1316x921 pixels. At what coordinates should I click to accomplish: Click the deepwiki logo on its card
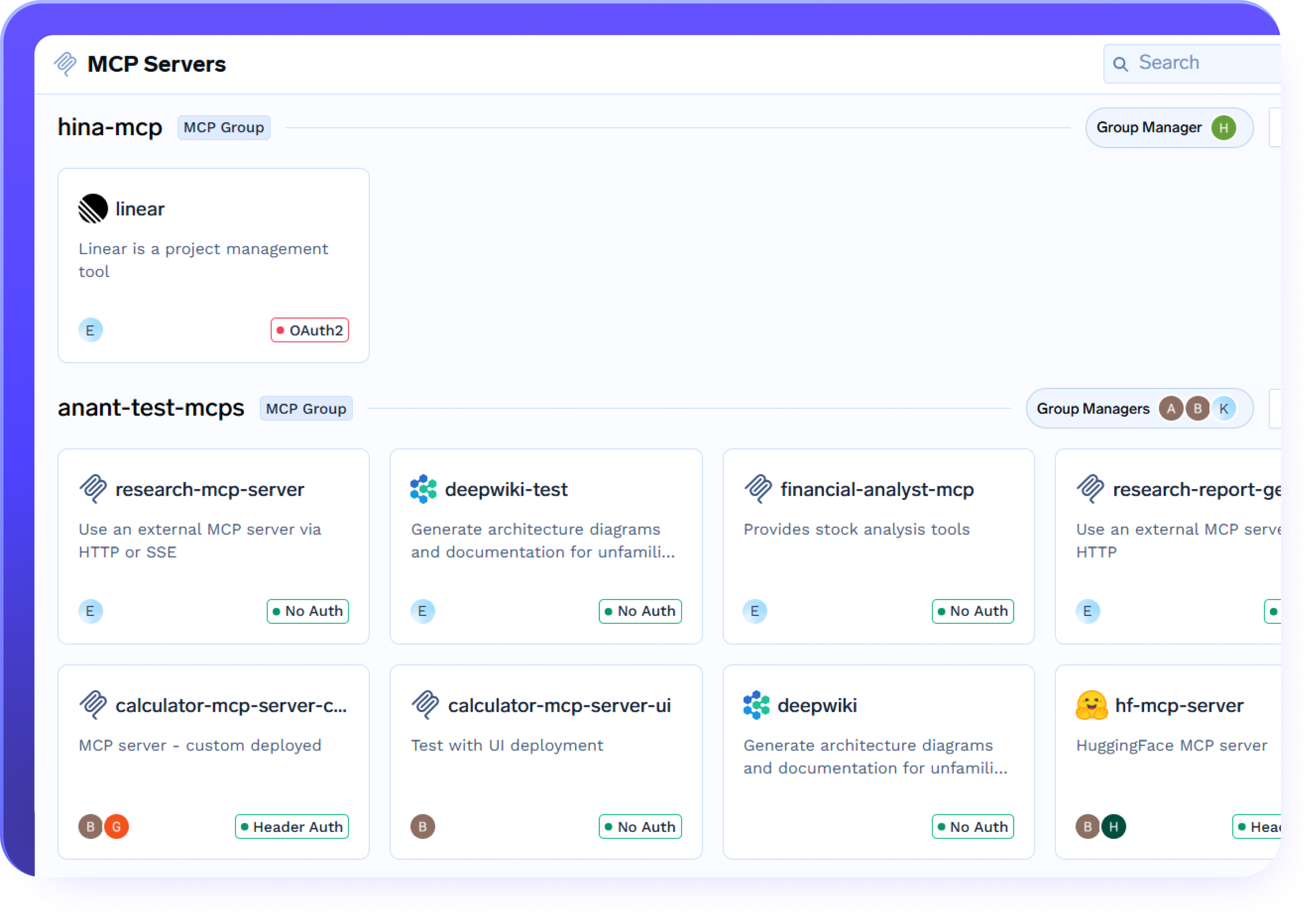756,706
